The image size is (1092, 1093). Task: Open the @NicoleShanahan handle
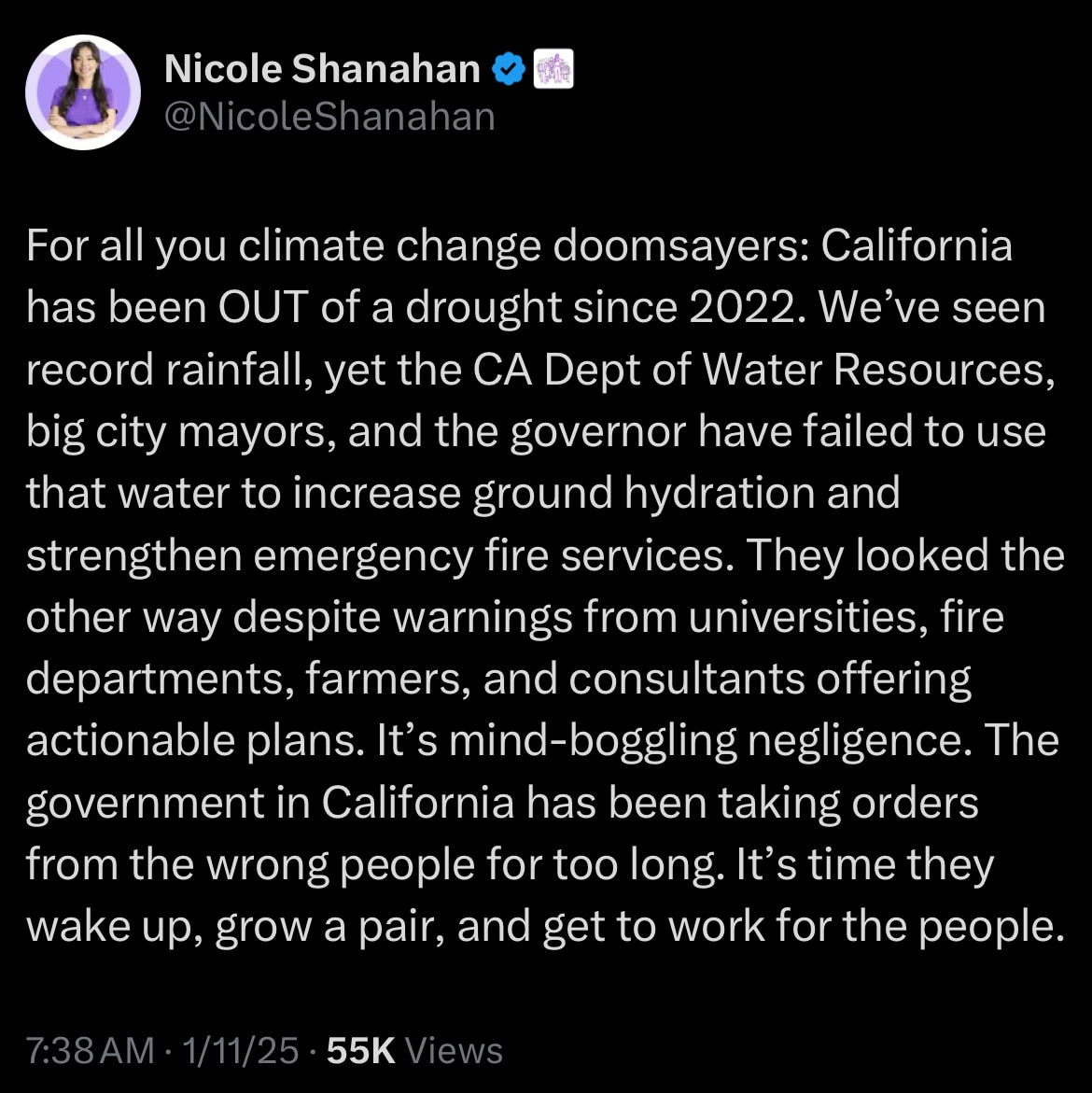329,116
